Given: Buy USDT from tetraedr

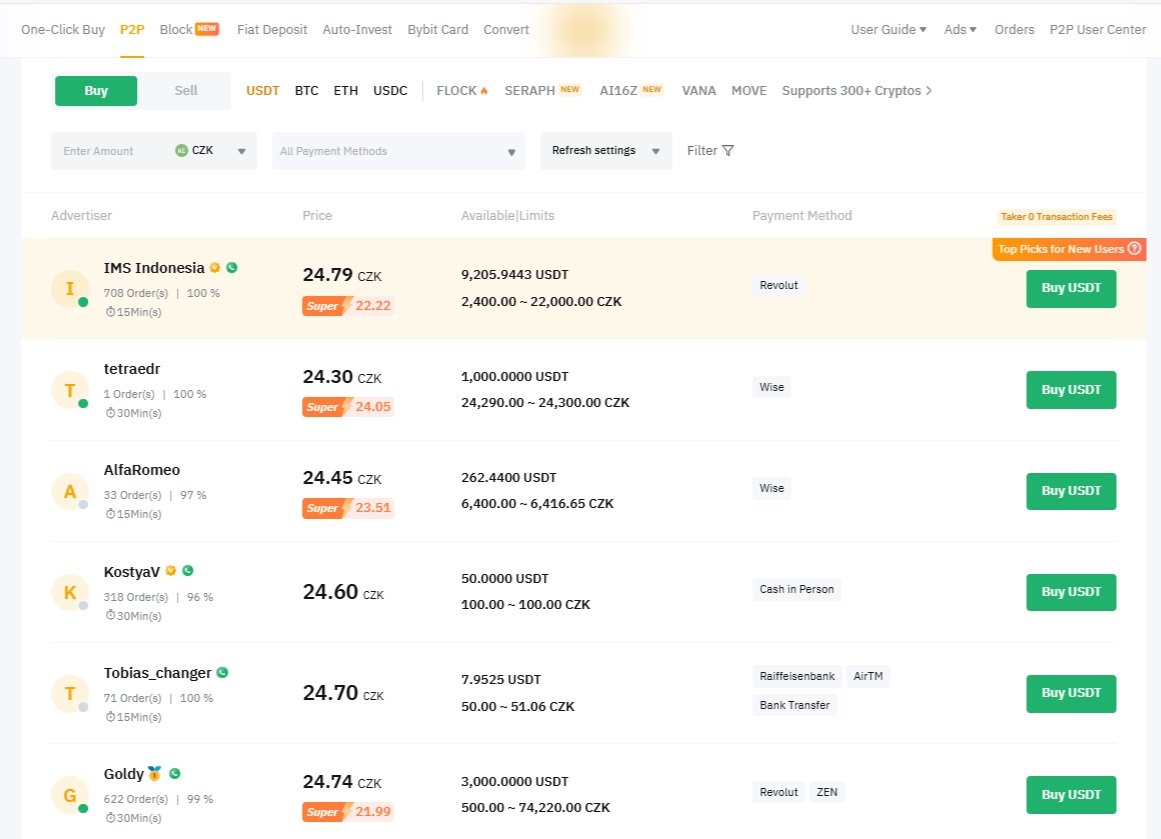Looking at the screenshot, I should click(1071, 390).
